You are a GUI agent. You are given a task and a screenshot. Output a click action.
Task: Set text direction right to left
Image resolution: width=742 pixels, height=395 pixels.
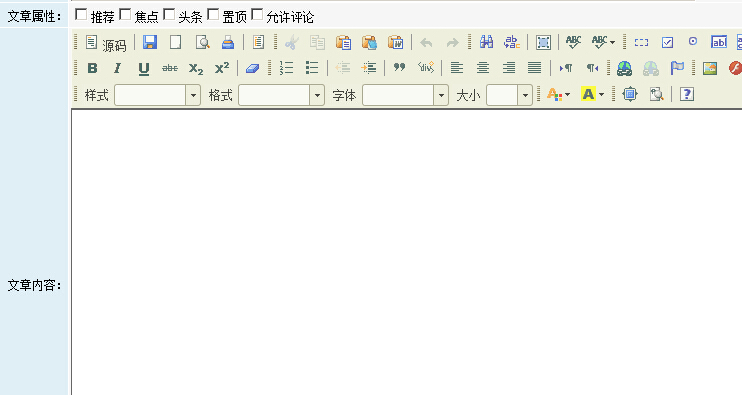coord(592,68)
